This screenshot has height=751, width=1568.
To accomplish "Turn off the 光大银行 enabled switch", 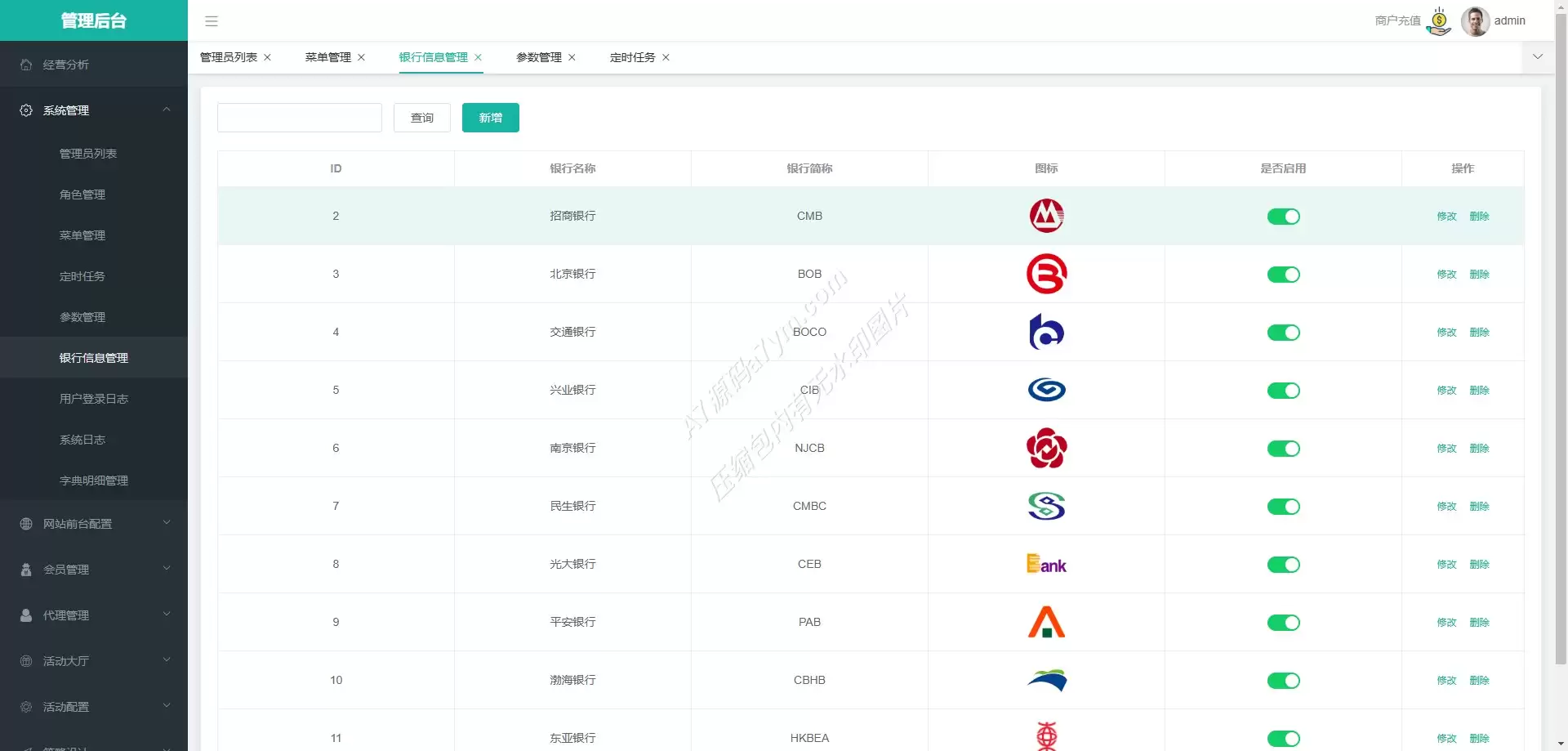I will [1283, 565].
